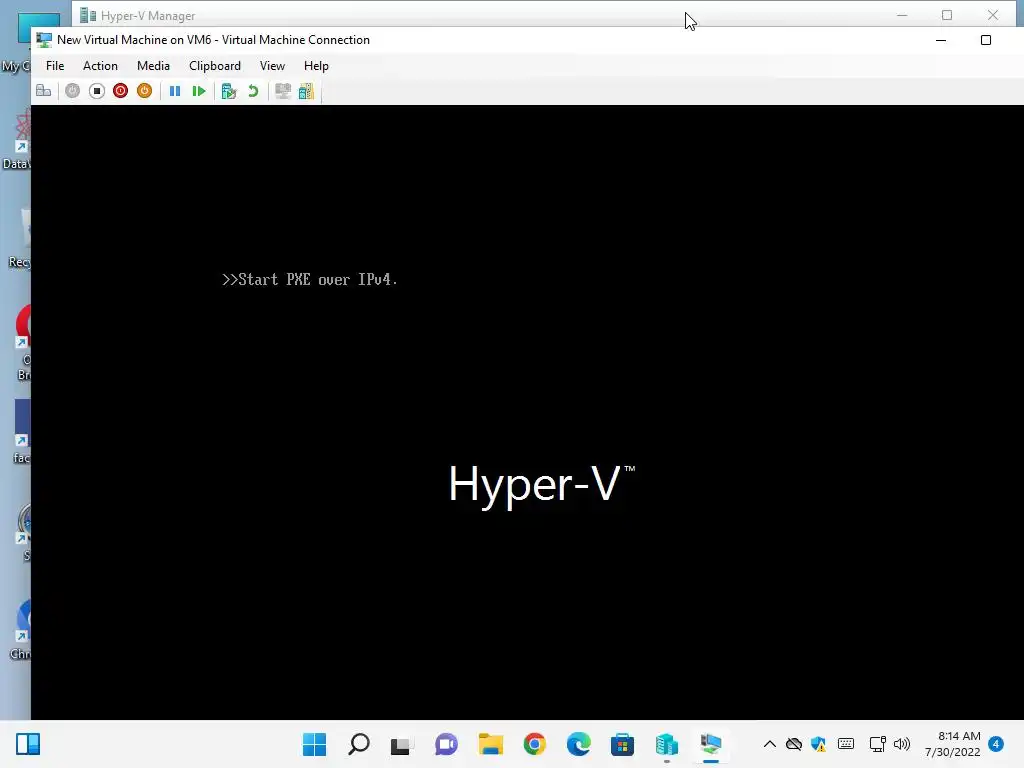Reset the VM with green play icon
Image resolution: width=1024 pixels, height=768 pixels.
click(x=199, y=91)
